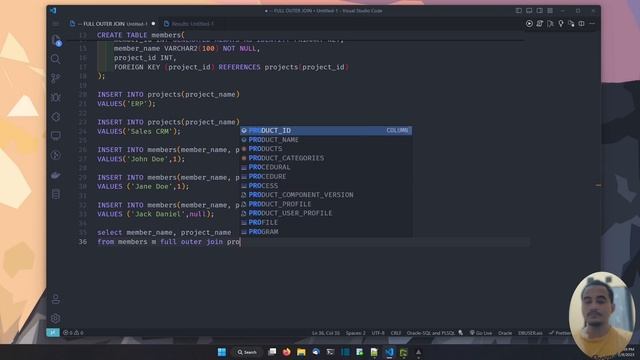Select PRODUCT_PROFILE suggestion
This screenshot has height=360, width=640.
326,204
